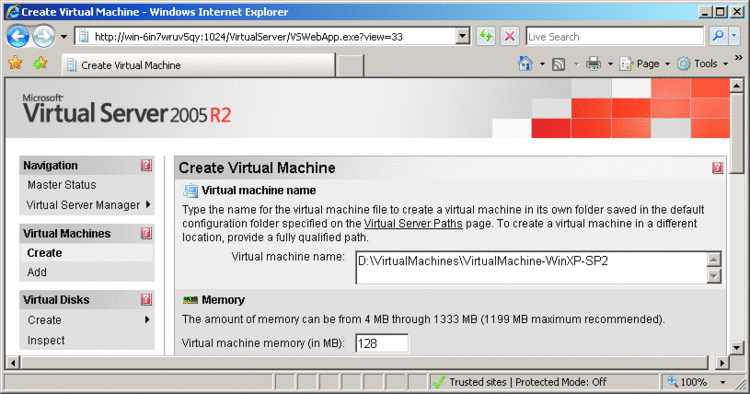Expand the toolbar overflow chevron
This screenshot has width=750, height=394.
(739, 58)
